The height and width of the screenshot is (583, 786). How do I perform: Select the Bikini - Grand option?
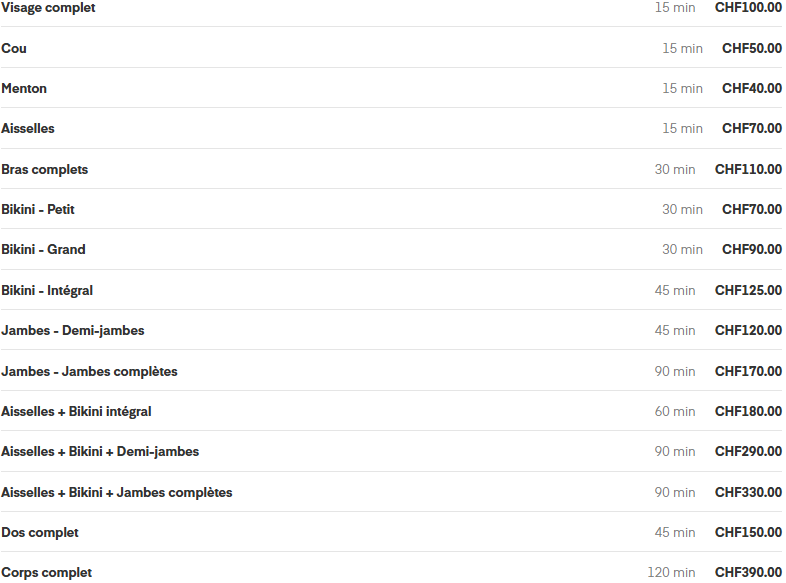44,250
